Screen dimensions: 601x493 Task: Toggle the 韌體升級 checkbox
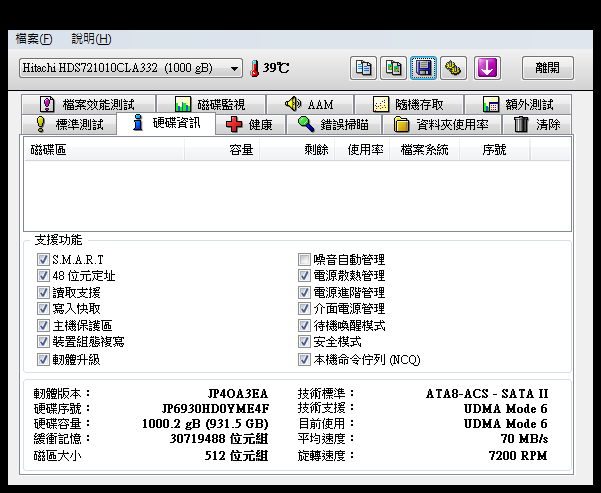coord(43,360)
